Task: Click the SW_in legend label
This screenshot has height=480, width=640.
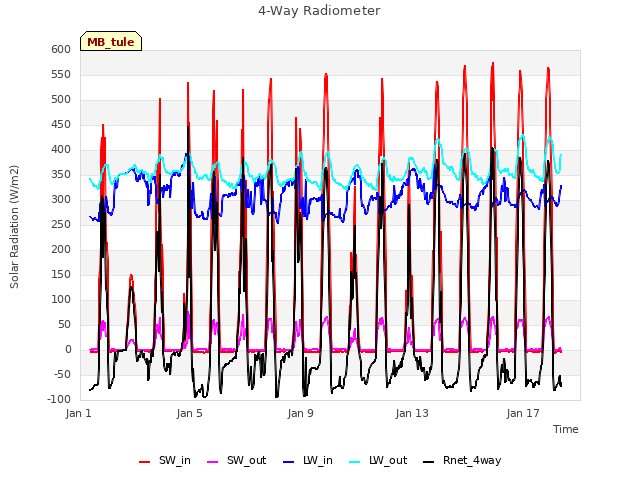Action: [175, 460]
